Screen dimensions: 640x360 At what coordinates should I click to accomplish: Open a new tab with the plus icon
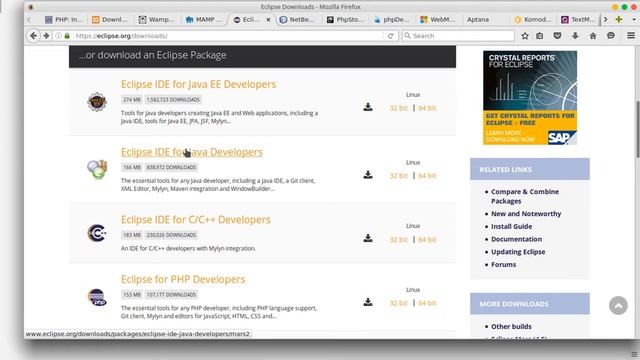pyautogui.click(x=619, y=19)
